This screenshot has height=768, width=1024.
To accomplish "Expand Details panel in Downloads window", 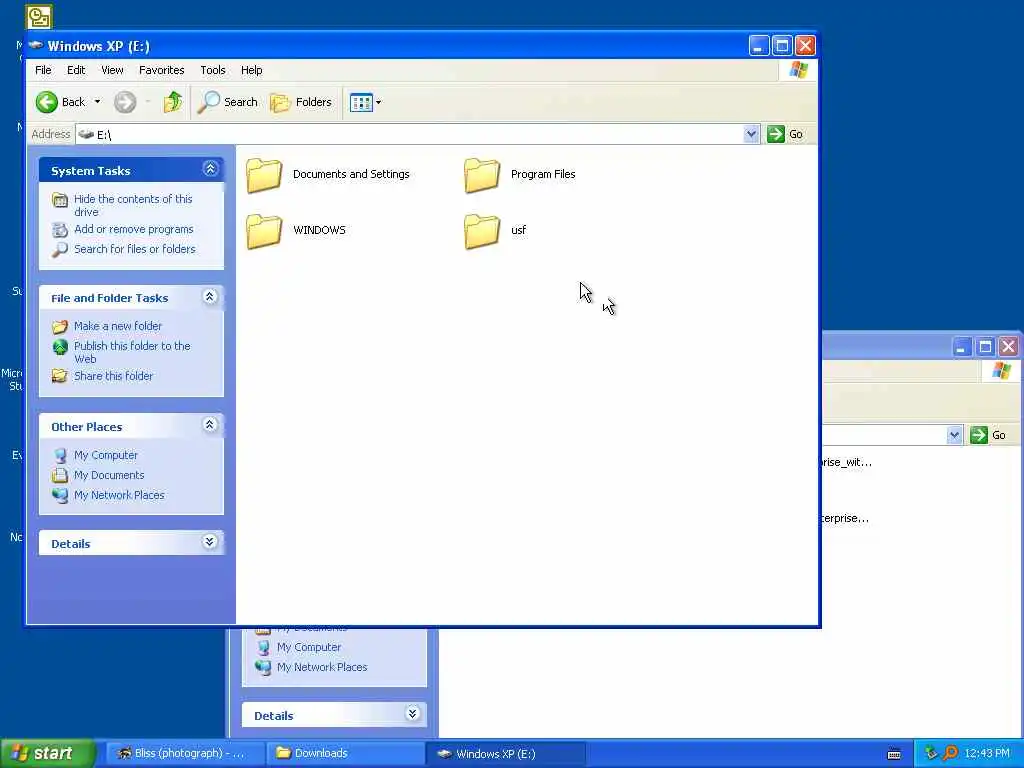I will 412,713.
